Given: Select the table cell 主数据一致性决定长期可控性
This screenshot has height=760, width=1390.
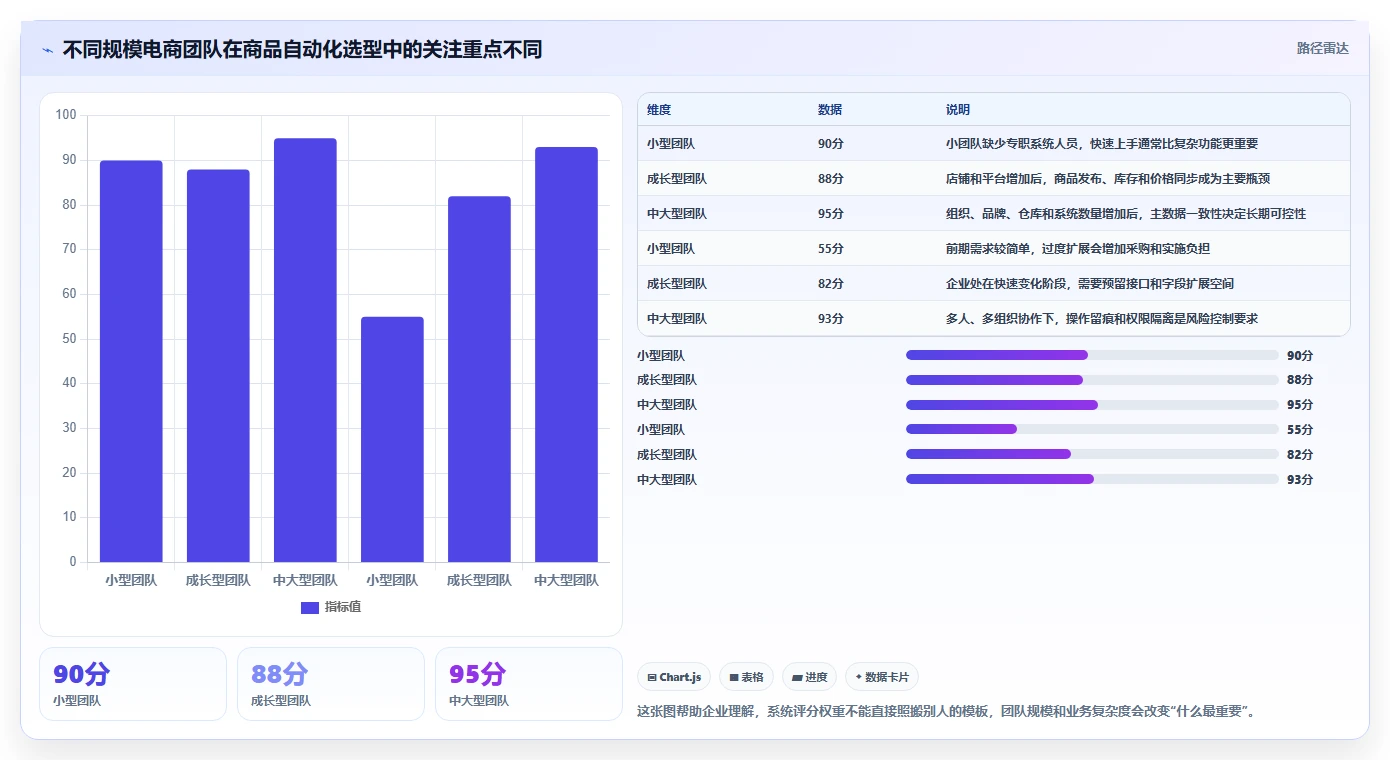Looking at the screenshot, I should (1125, 213).
